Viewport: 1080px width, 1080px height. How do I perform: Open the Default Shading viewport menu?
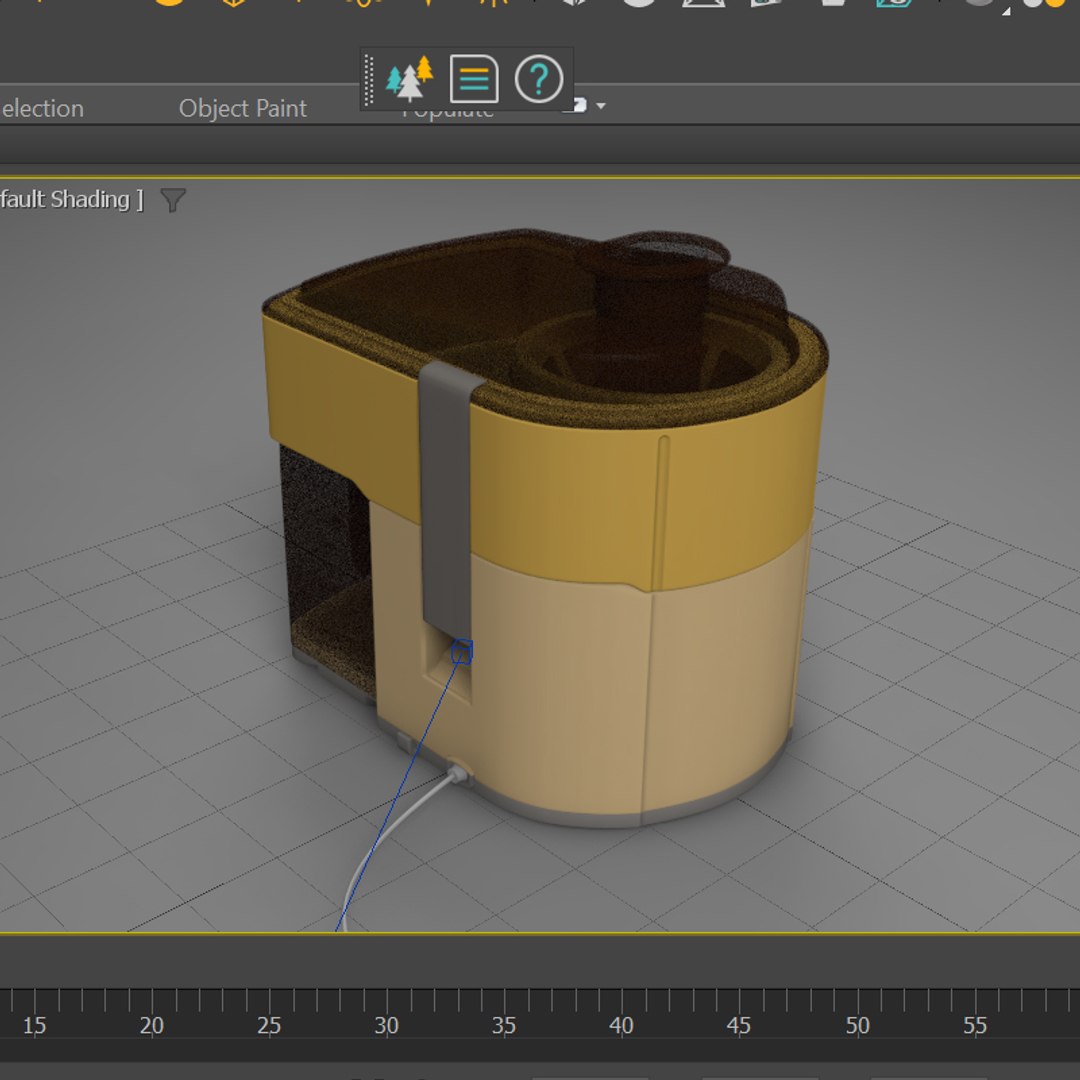(72, 199)
